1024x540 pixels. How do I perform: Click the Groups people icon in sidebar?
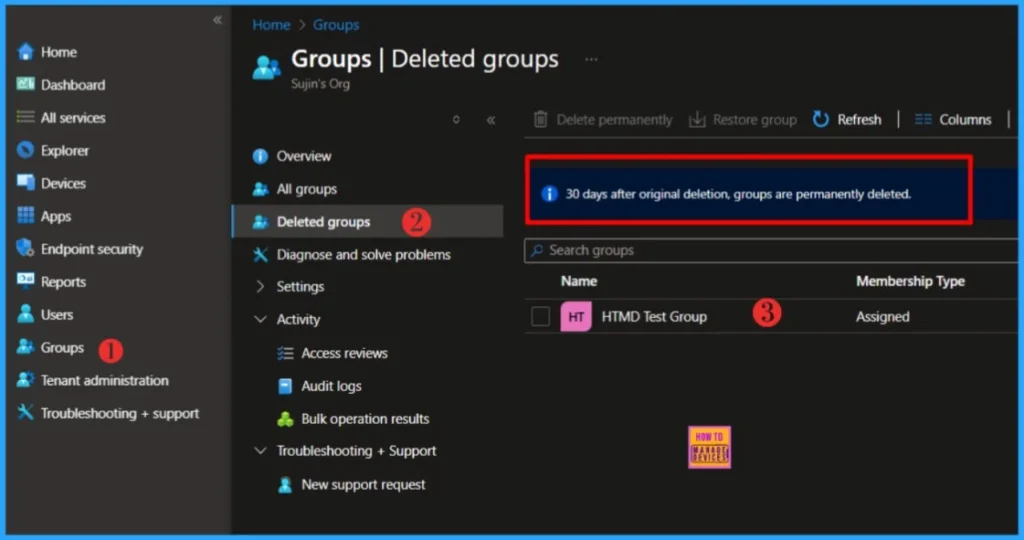(x=25, y=347)
